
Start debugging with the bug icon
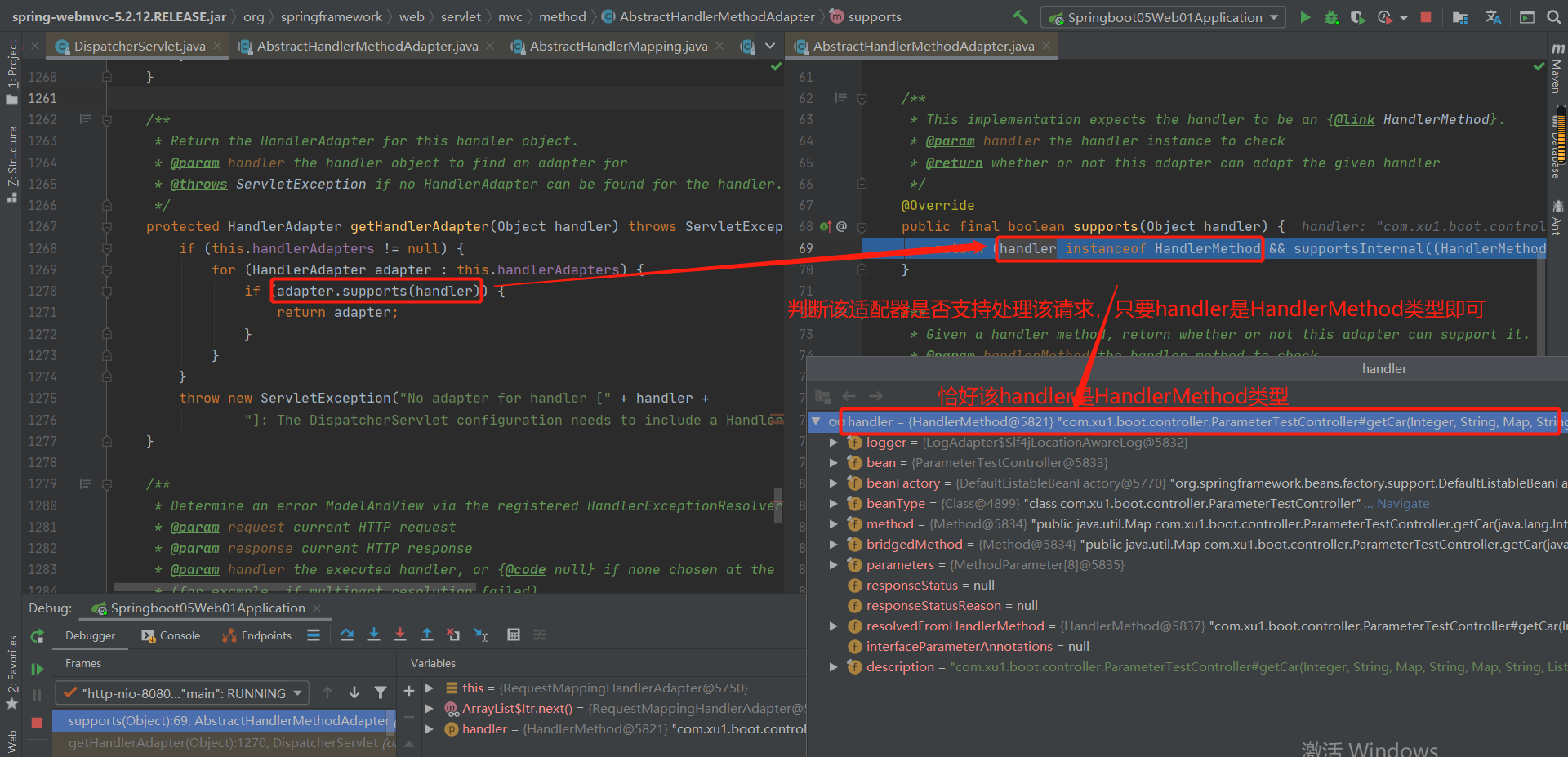[x=1332, y=17]
